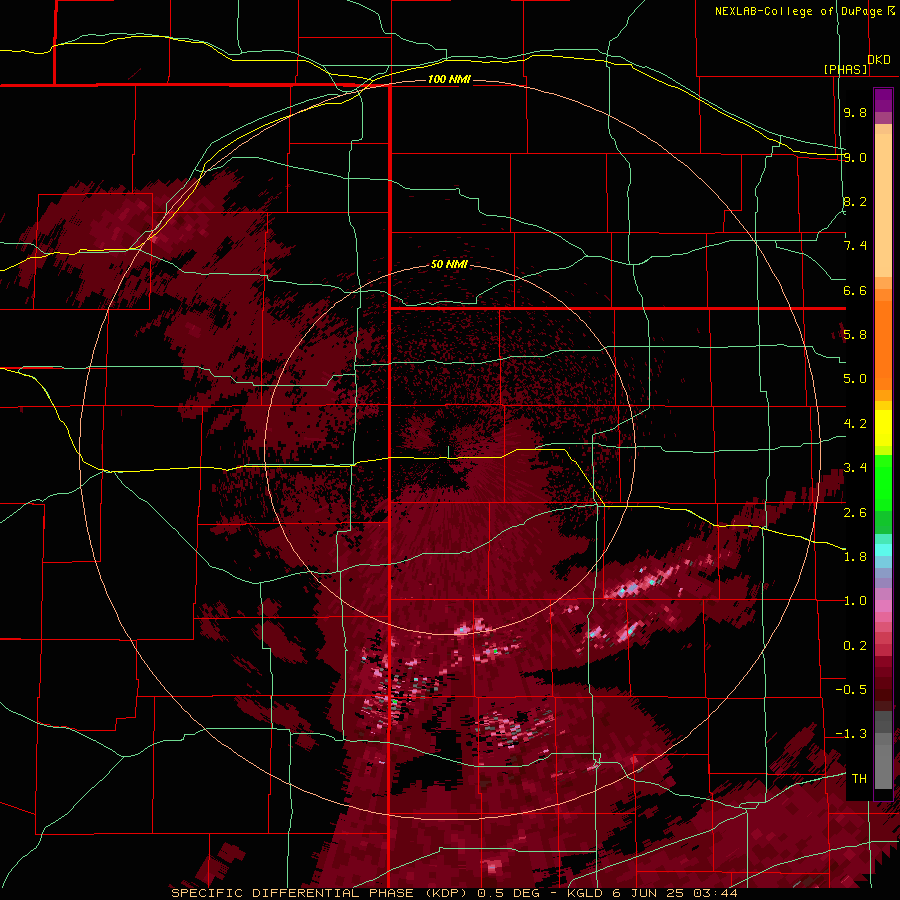Viewport: 900px width, 900px height.
Task: Select the 9.8 colorbar value
Action: coord(855,112)
